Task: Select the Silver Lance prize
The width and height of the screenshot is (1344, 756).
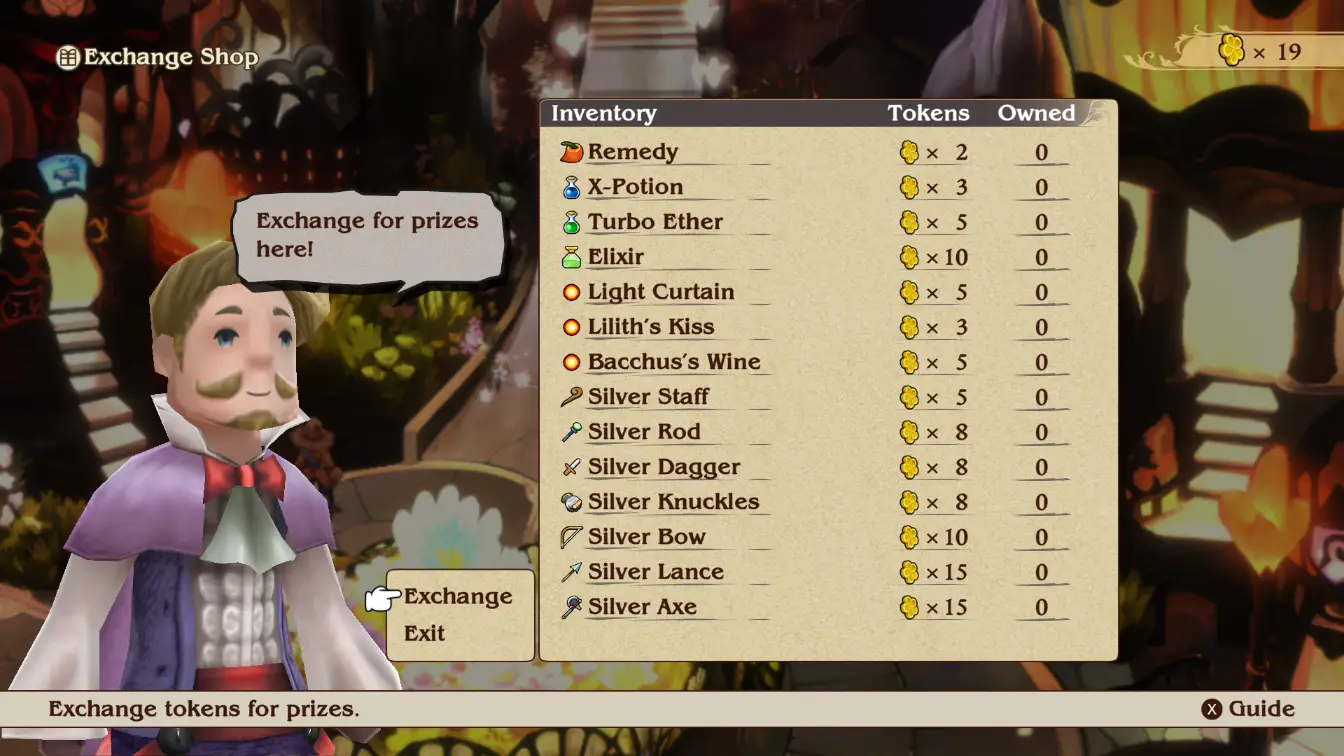Action: click(x=814, y=572)
